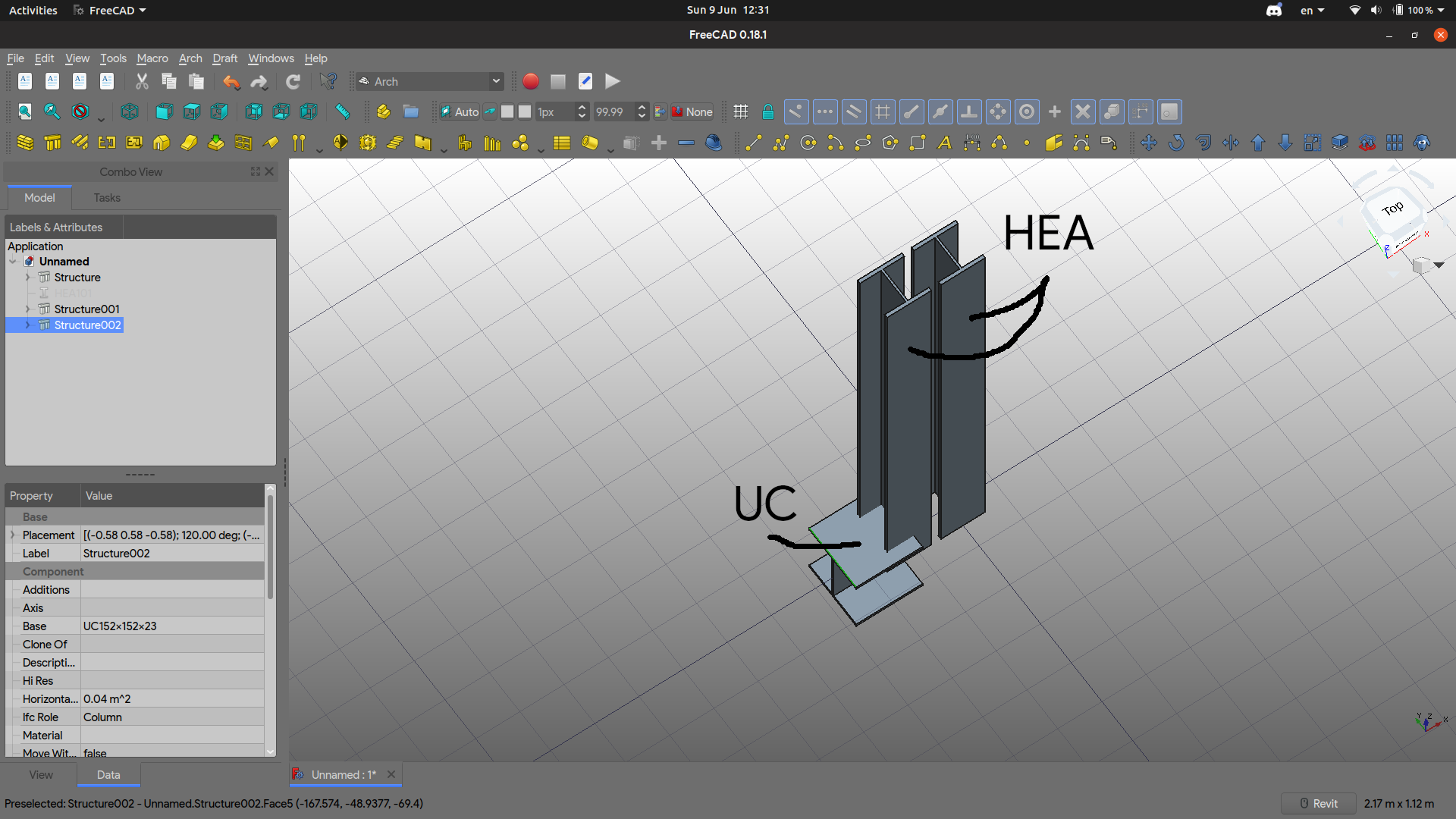
Task: Expand the Placement property row
Action: point(12,535)
